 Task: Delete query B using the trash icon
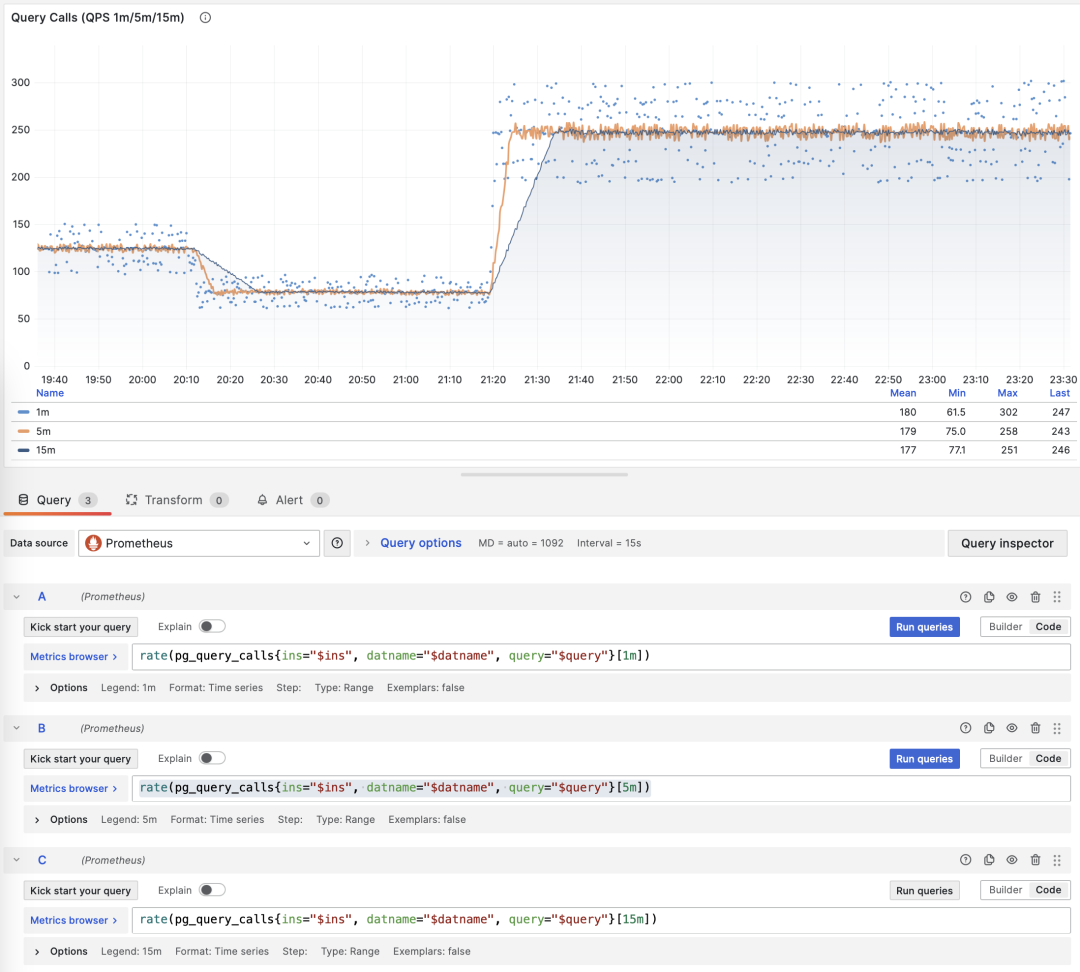pyautogui.click(x=1035, y=729)
